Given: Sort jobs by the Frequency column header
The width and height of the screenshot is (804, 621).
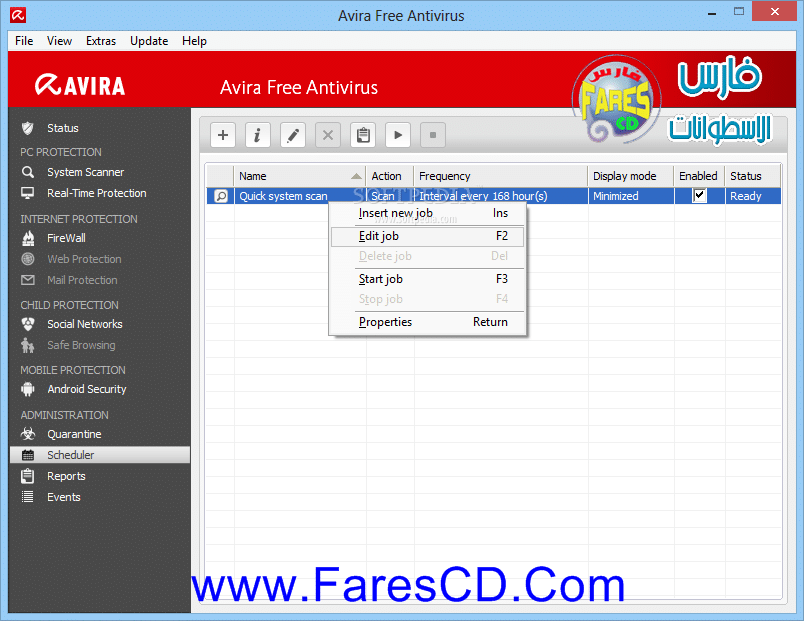Looking at the screenshot, I should coord(501,176).
